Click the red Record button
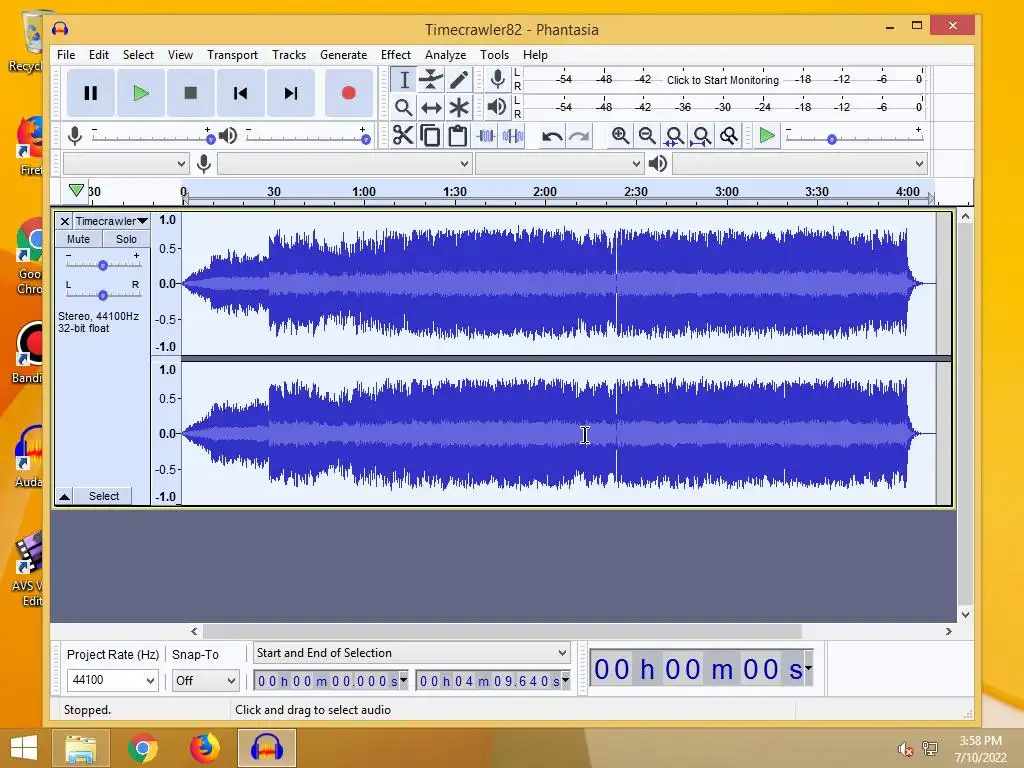Screen dimensions: 1024x768 349,93
